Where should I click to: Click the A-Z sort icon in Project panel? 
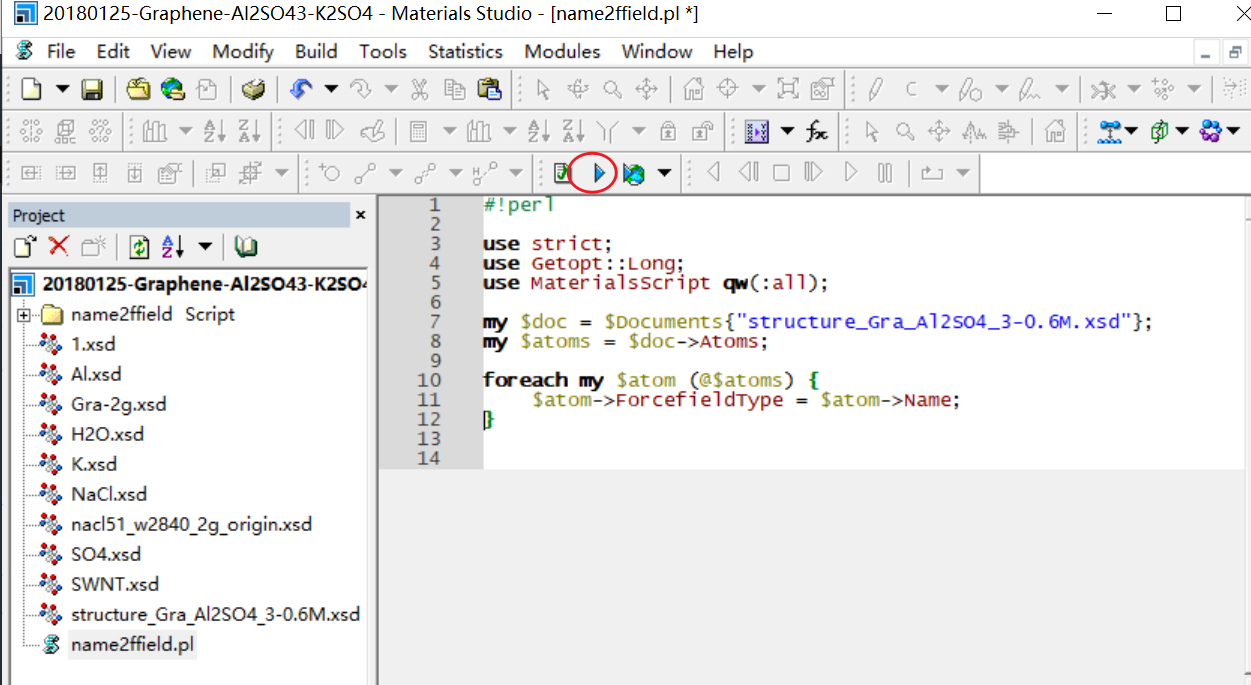coord(173,246)
